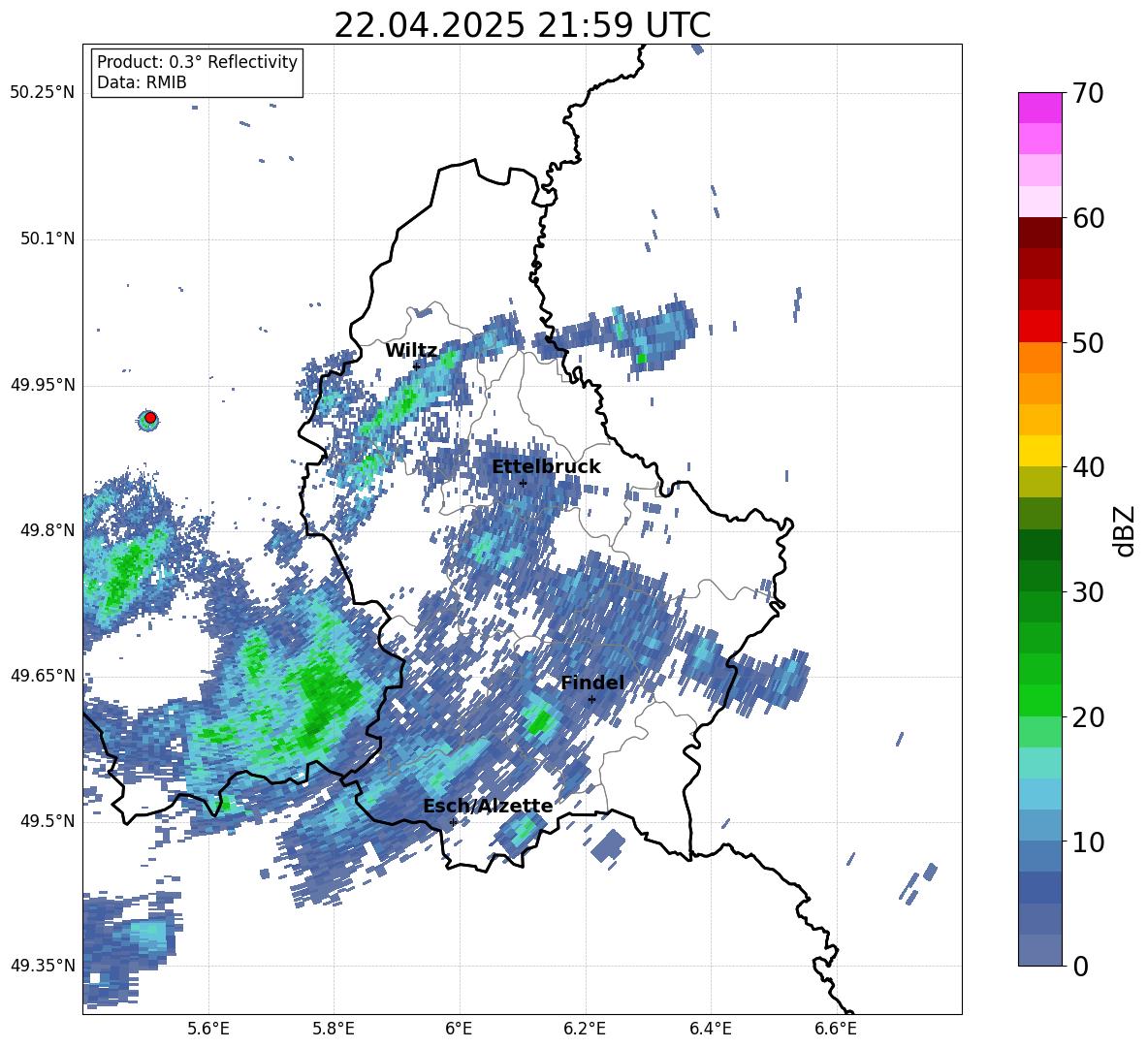
Task: Click the 6.6°E longitude label
Action: coord(836,1029)
